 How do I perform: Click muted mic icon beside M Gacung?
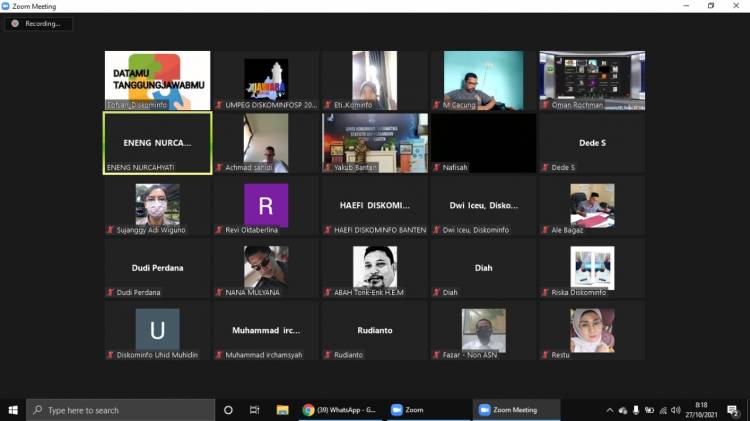pyautogui.click(x=437, y=105)
